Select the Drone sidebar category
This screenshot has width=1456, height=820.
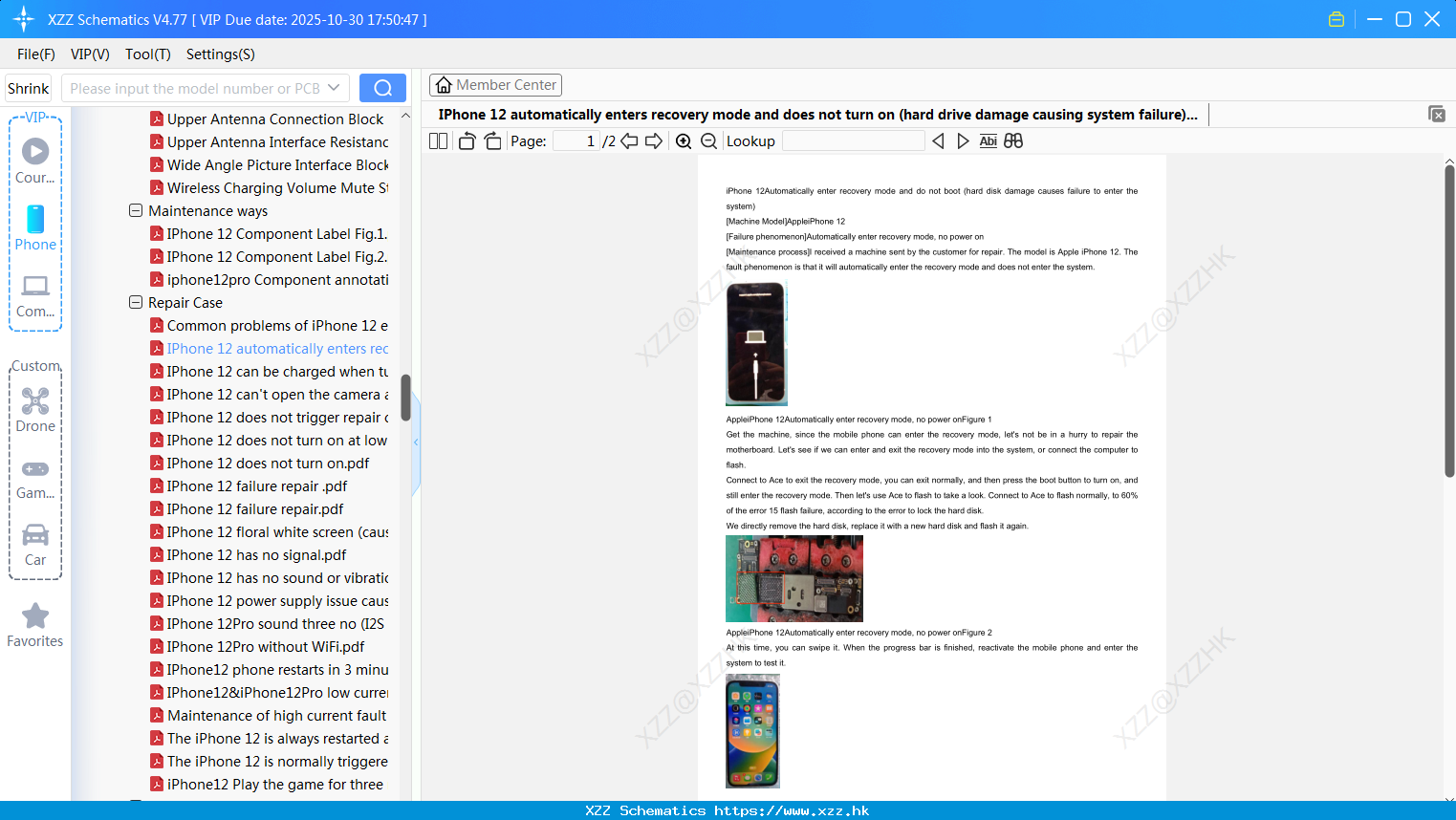click(35, 409)
